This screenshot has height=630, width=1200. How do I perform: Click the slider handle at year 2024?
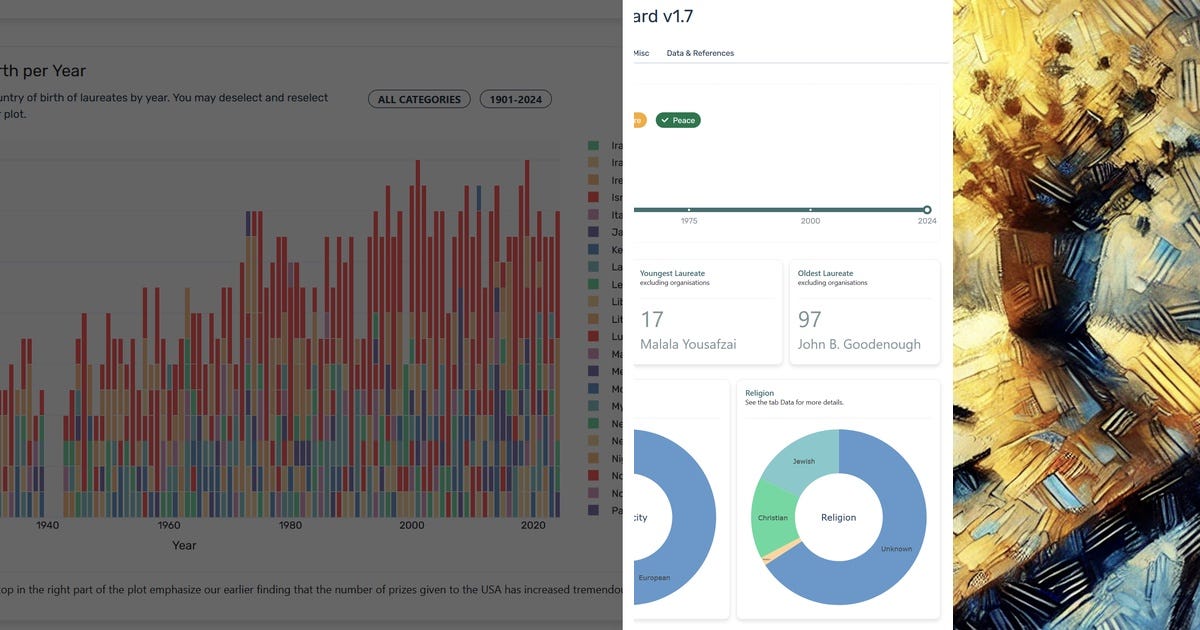tap(927, 209)
